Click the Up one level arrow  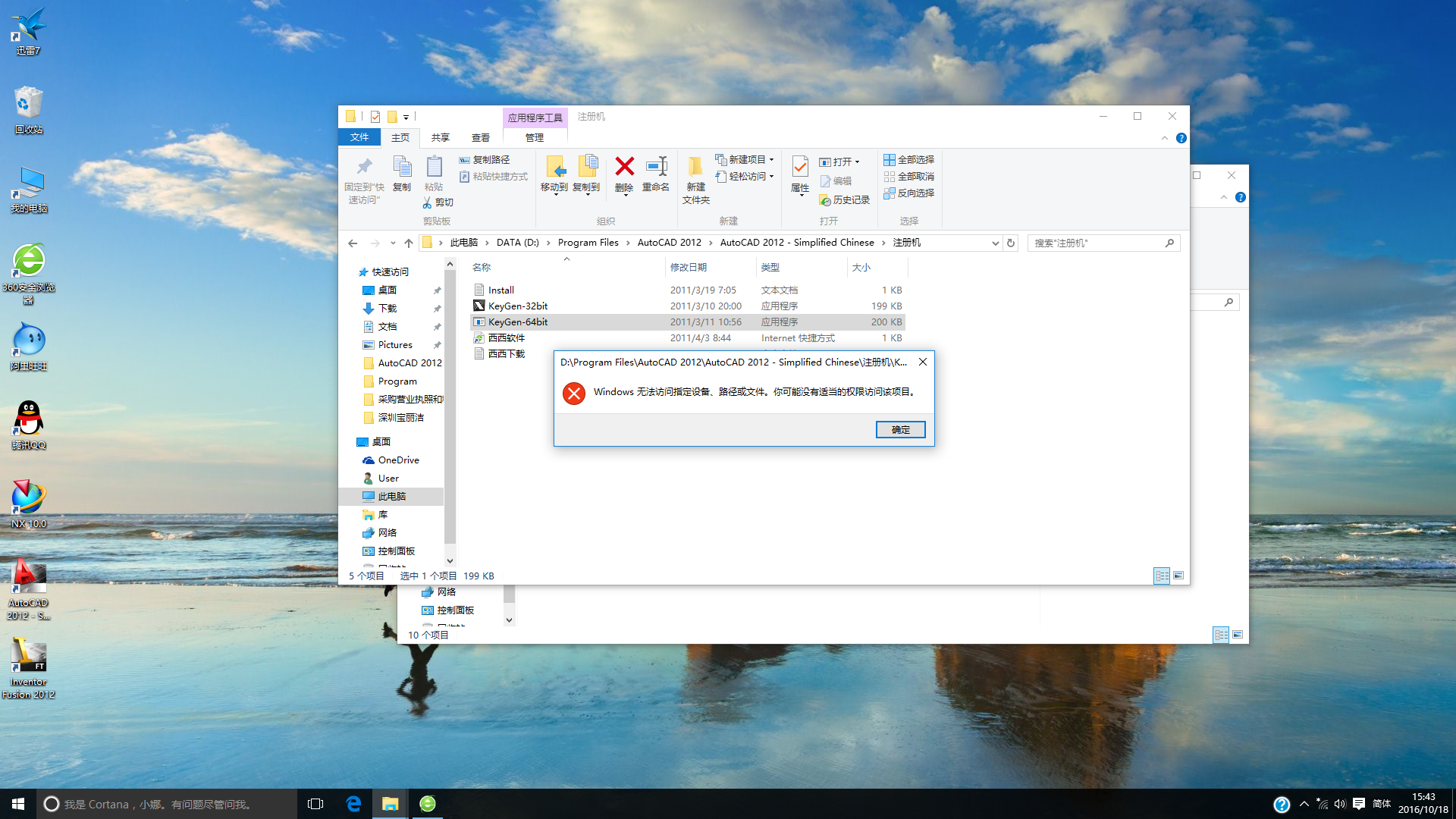point(409,243)
